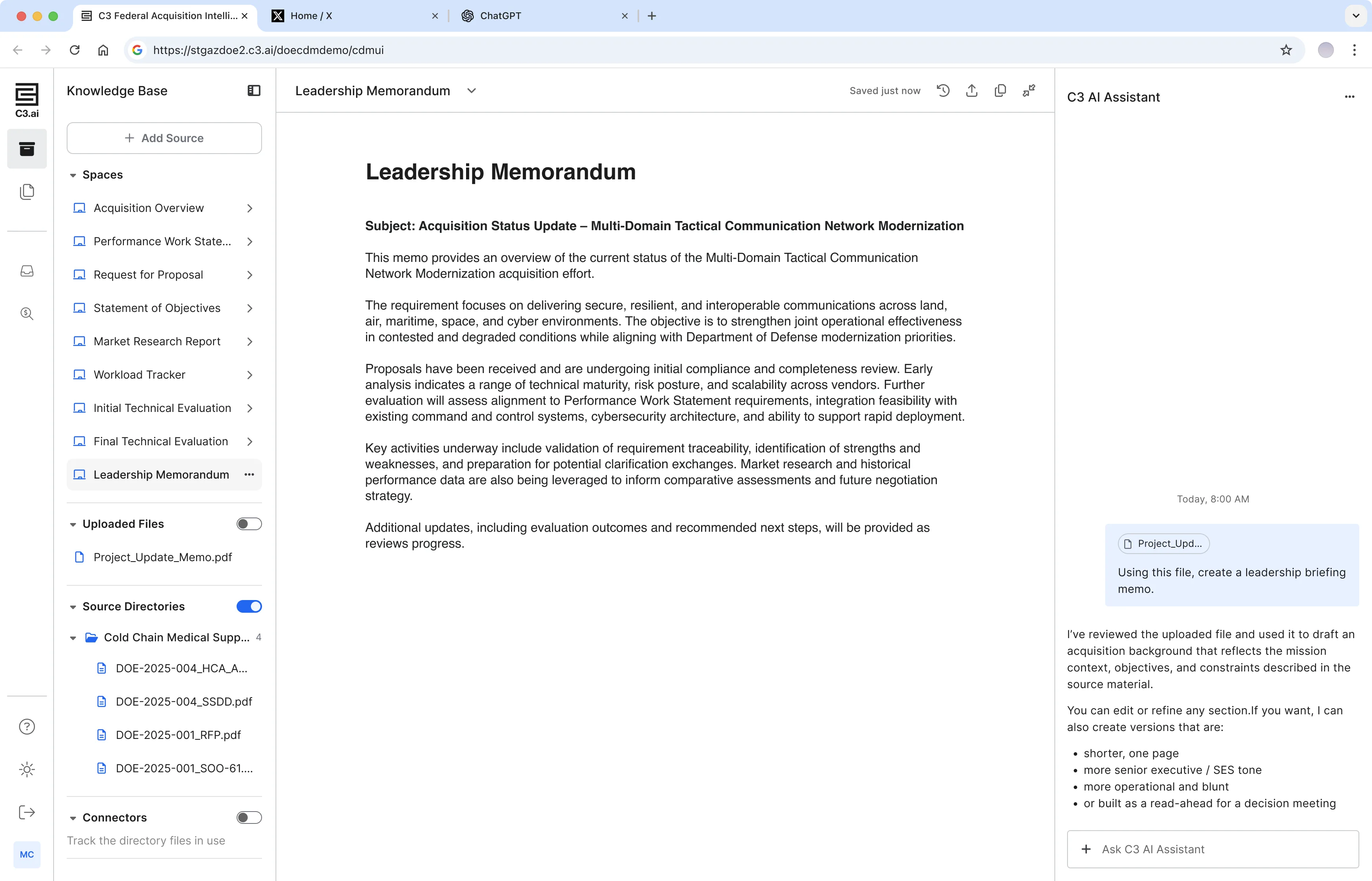The image size is (1372, 881).
Task: Switch to the ChatGPT tab
Action: (x=543, y=16)
